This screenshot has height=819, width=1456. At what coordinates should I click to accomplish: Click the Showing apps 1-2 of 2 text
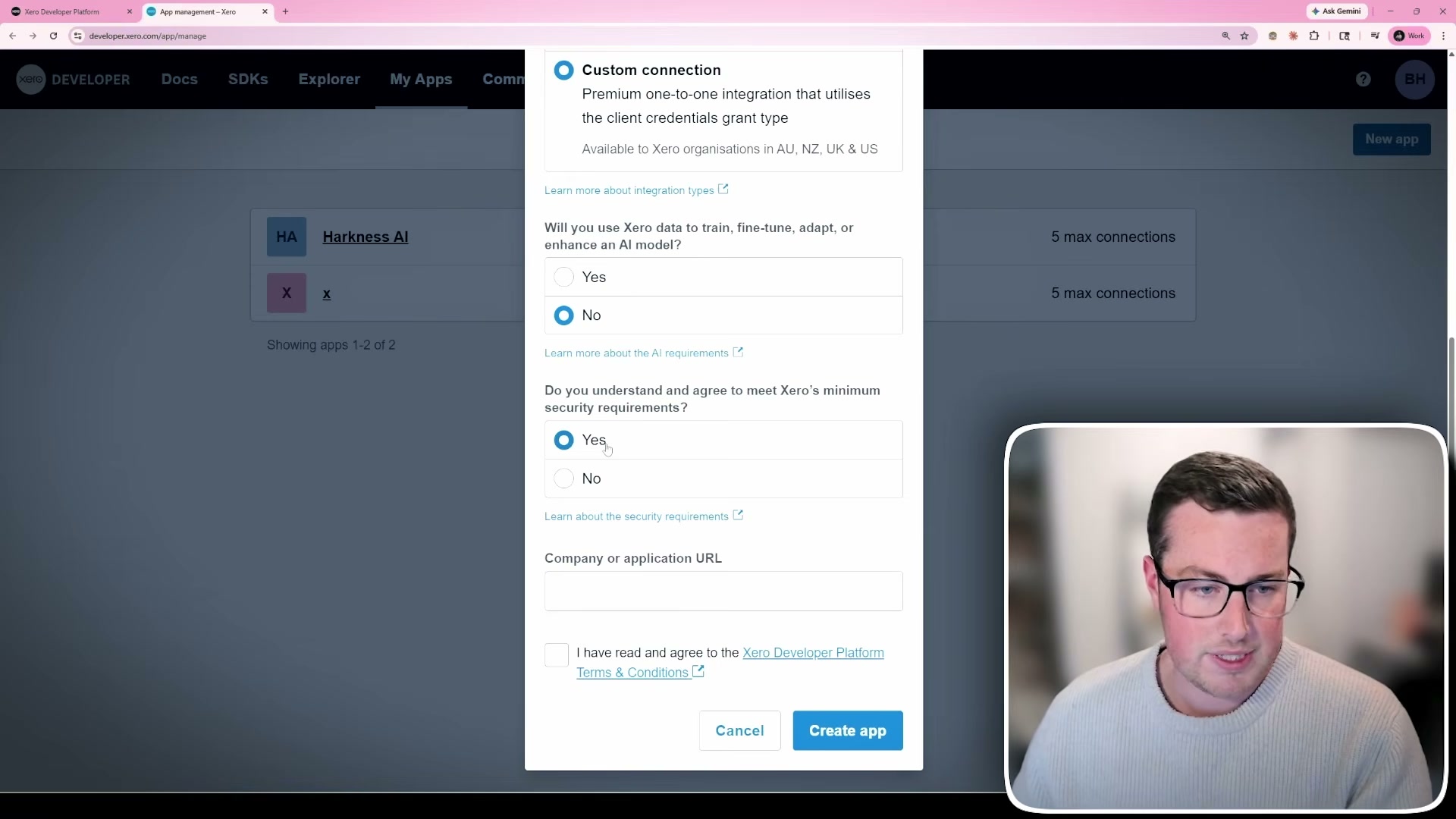coord(331,345)
